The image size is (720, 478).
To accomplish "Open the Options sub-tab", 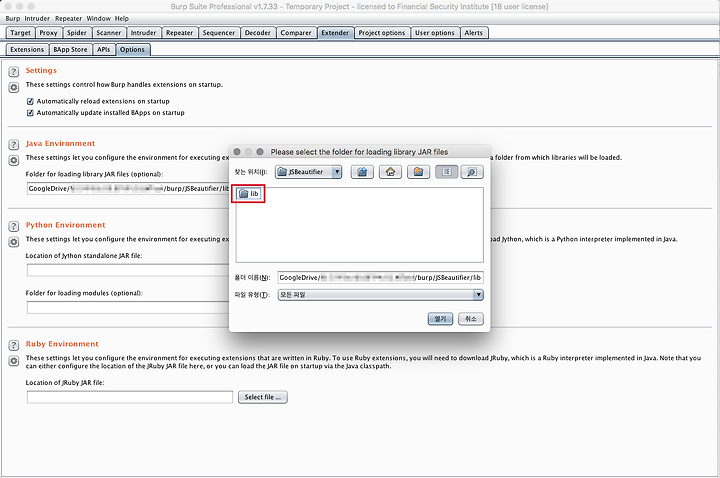I will pos(132,50).
